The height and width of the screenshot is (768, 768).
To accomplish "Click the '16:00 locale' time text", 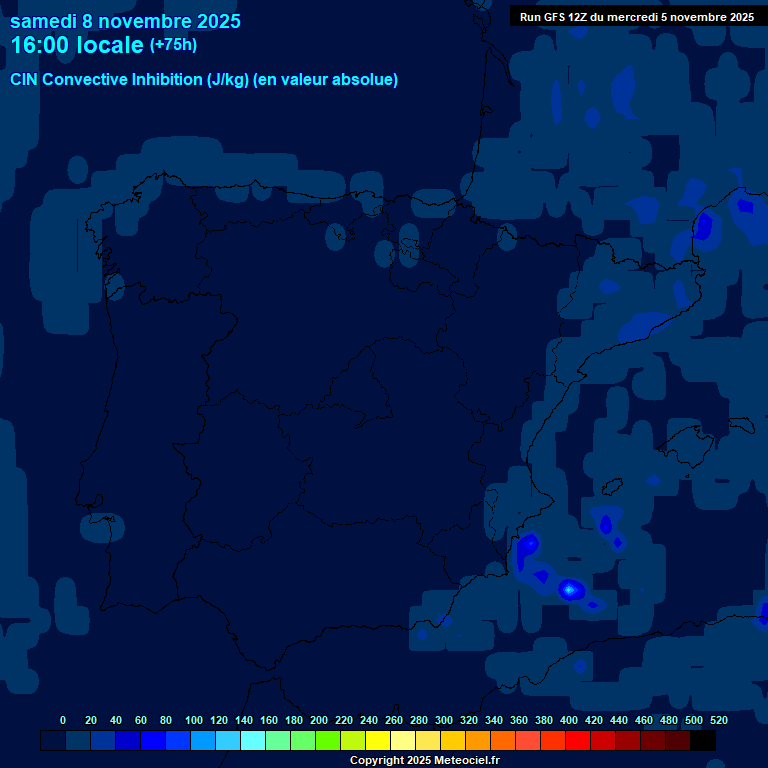I will click(x=77, y=45).
